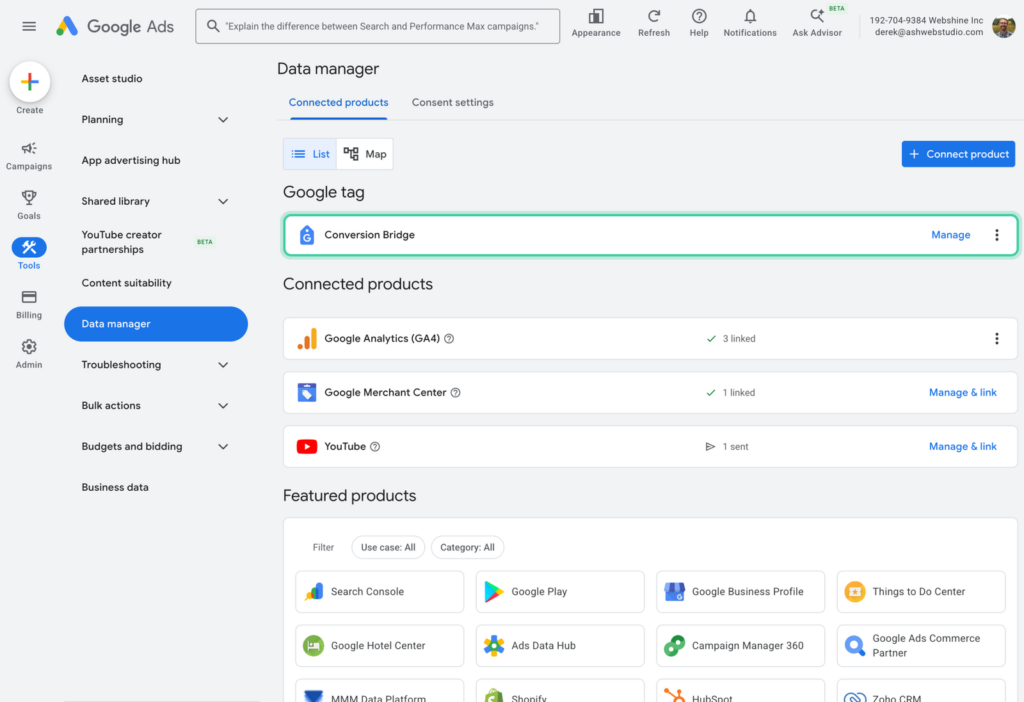Screen dimensions: 1024x702
Task: Select the Connected products tab
Action: [x=338, y=103]
